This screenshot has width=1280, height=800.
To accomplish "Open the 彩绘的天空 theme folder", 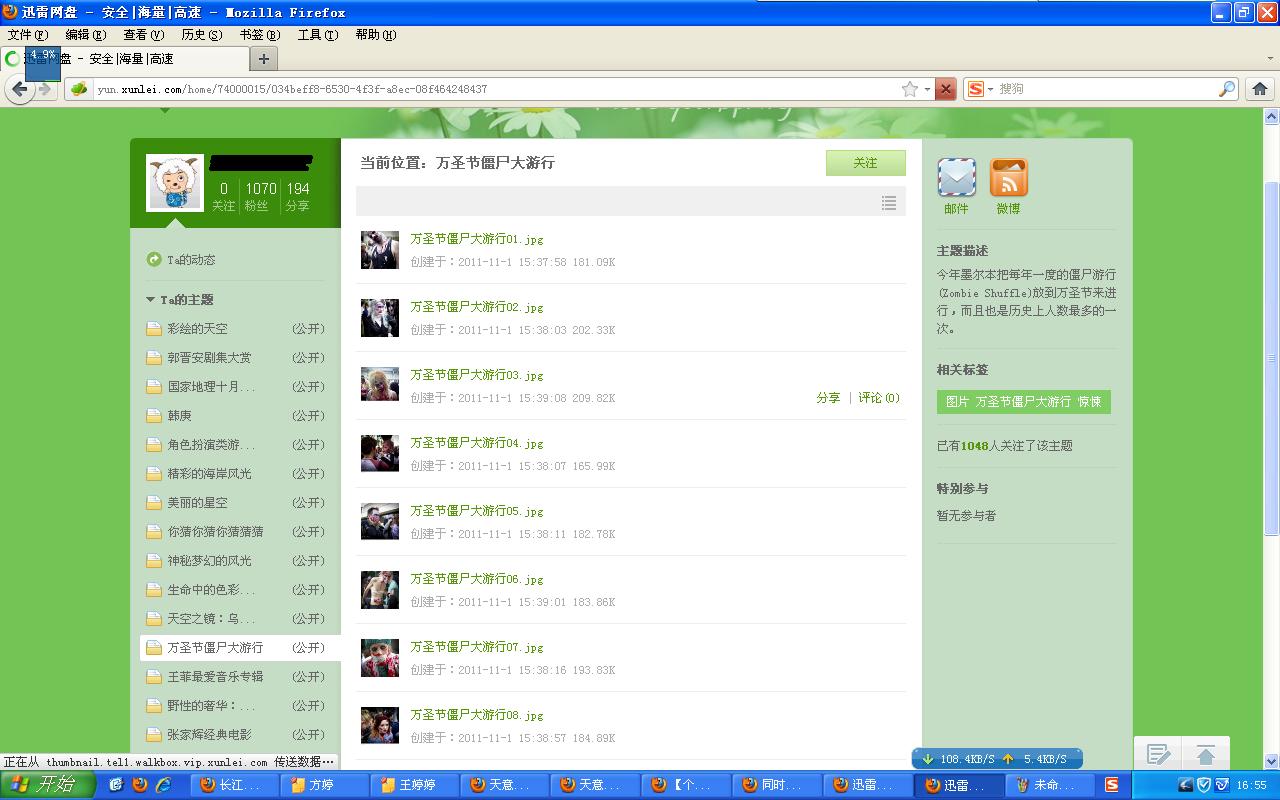I will (197, 328).
